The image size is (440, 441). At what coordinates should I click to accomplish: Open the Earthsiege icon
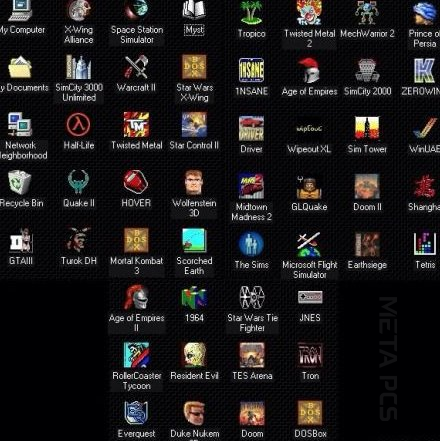(x=367, y=244)
